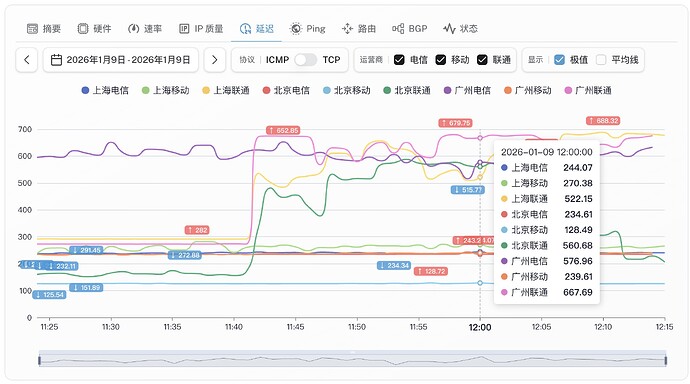Go to next date with right chevron
Viewport: 690px width, 384px height.
pos(214,60)
